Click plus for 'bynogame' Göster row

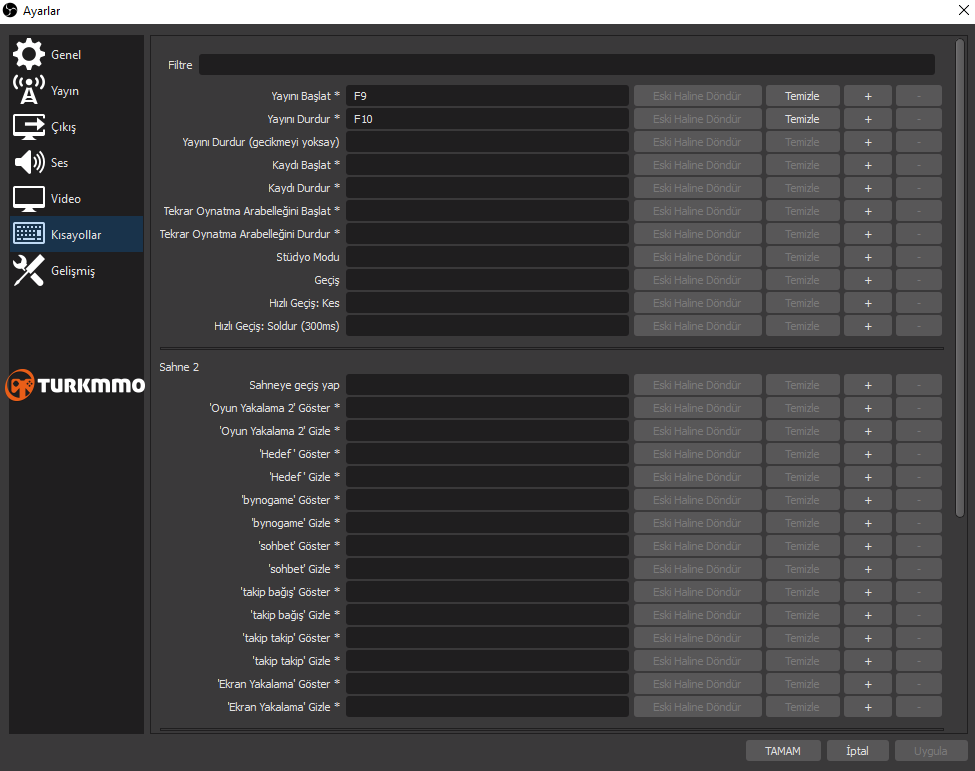[x=868, y=501]
